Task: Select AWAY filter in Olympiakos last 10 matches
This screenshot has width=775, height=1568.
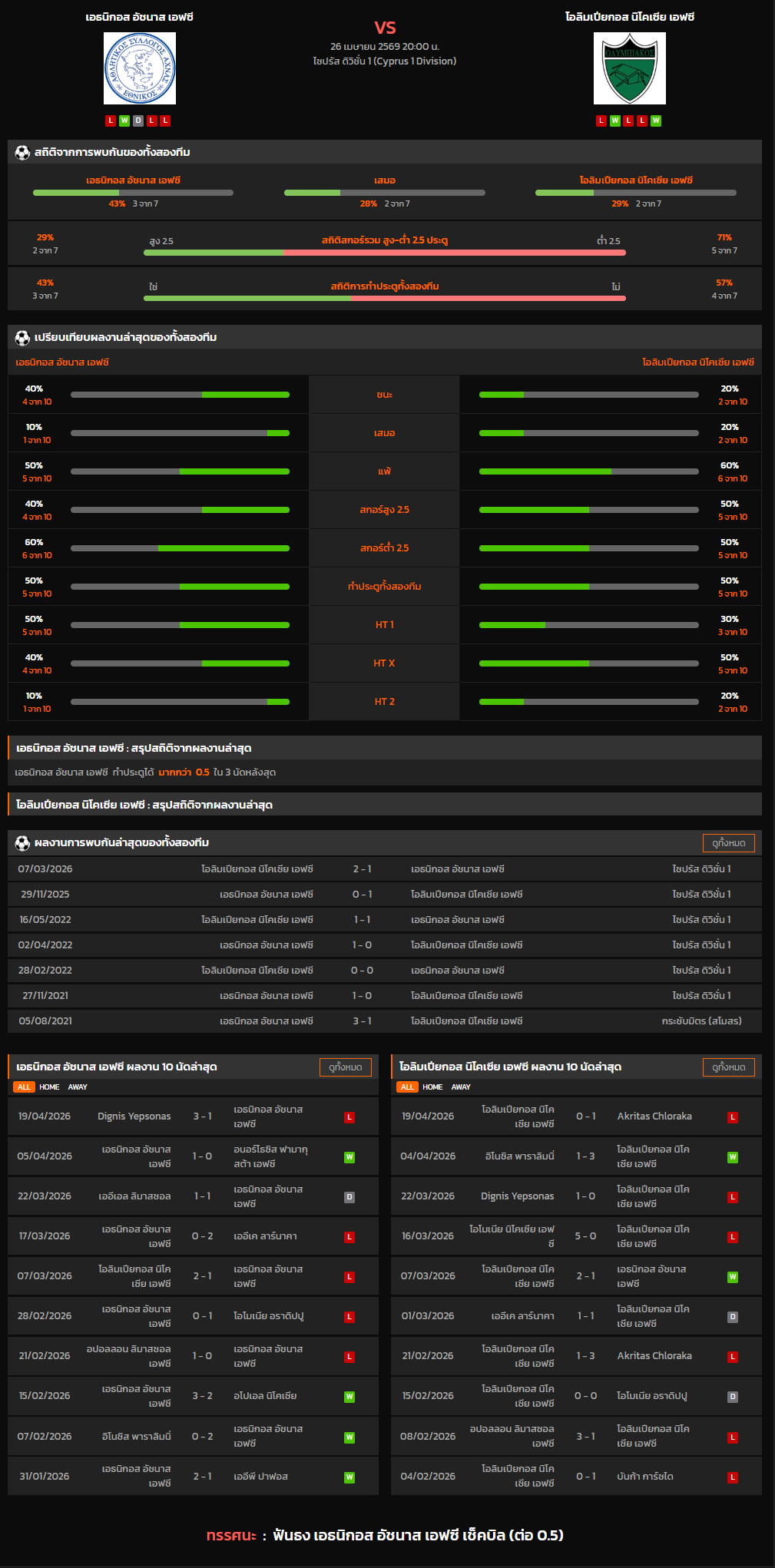Action: 461,1087
